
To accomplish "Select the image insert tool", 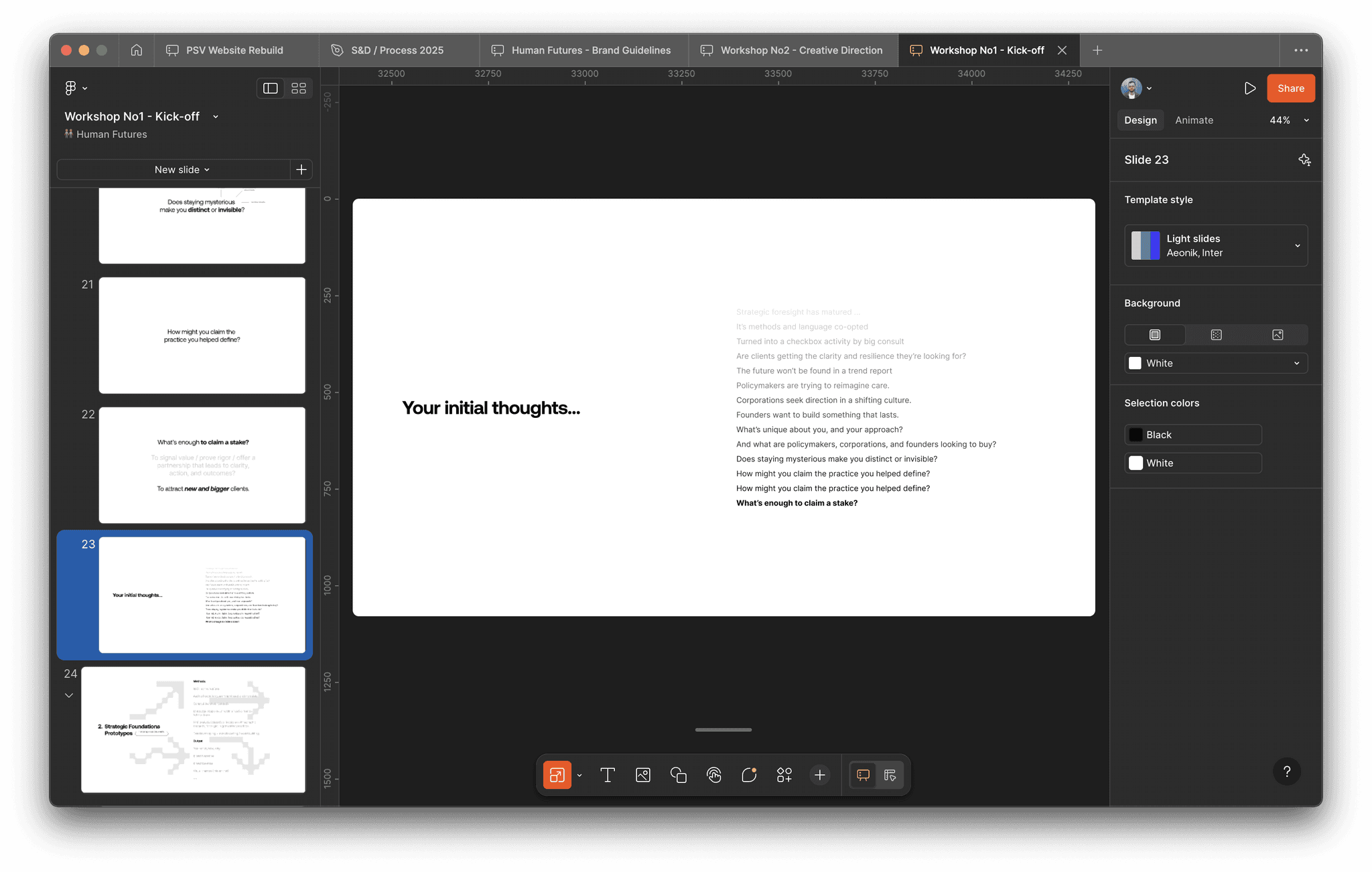I will pyautogui.click(x=643, y=775).
